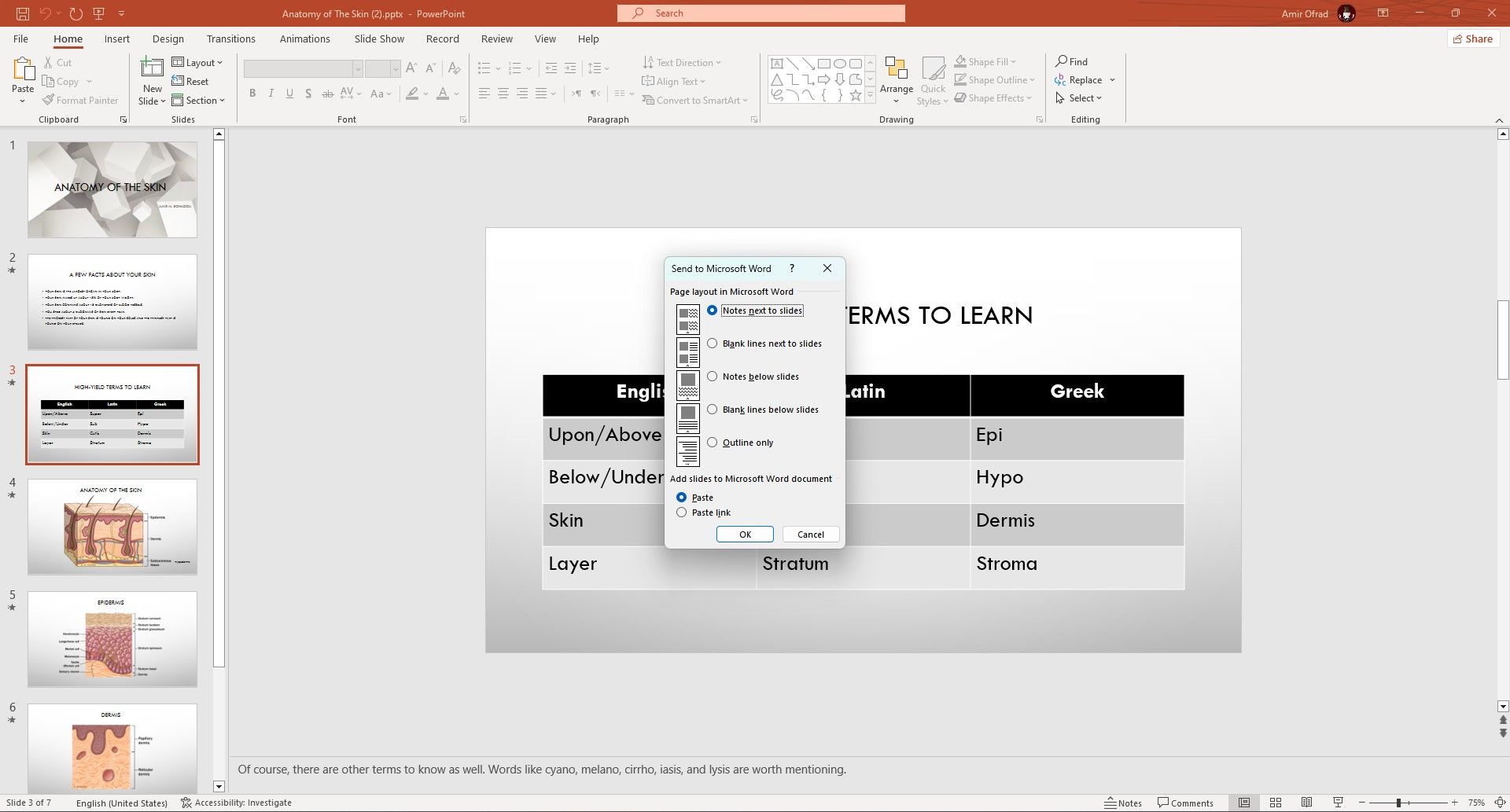Toggle bold formatting
Screen dimensions: 1510x812
(x=252, y=94)
